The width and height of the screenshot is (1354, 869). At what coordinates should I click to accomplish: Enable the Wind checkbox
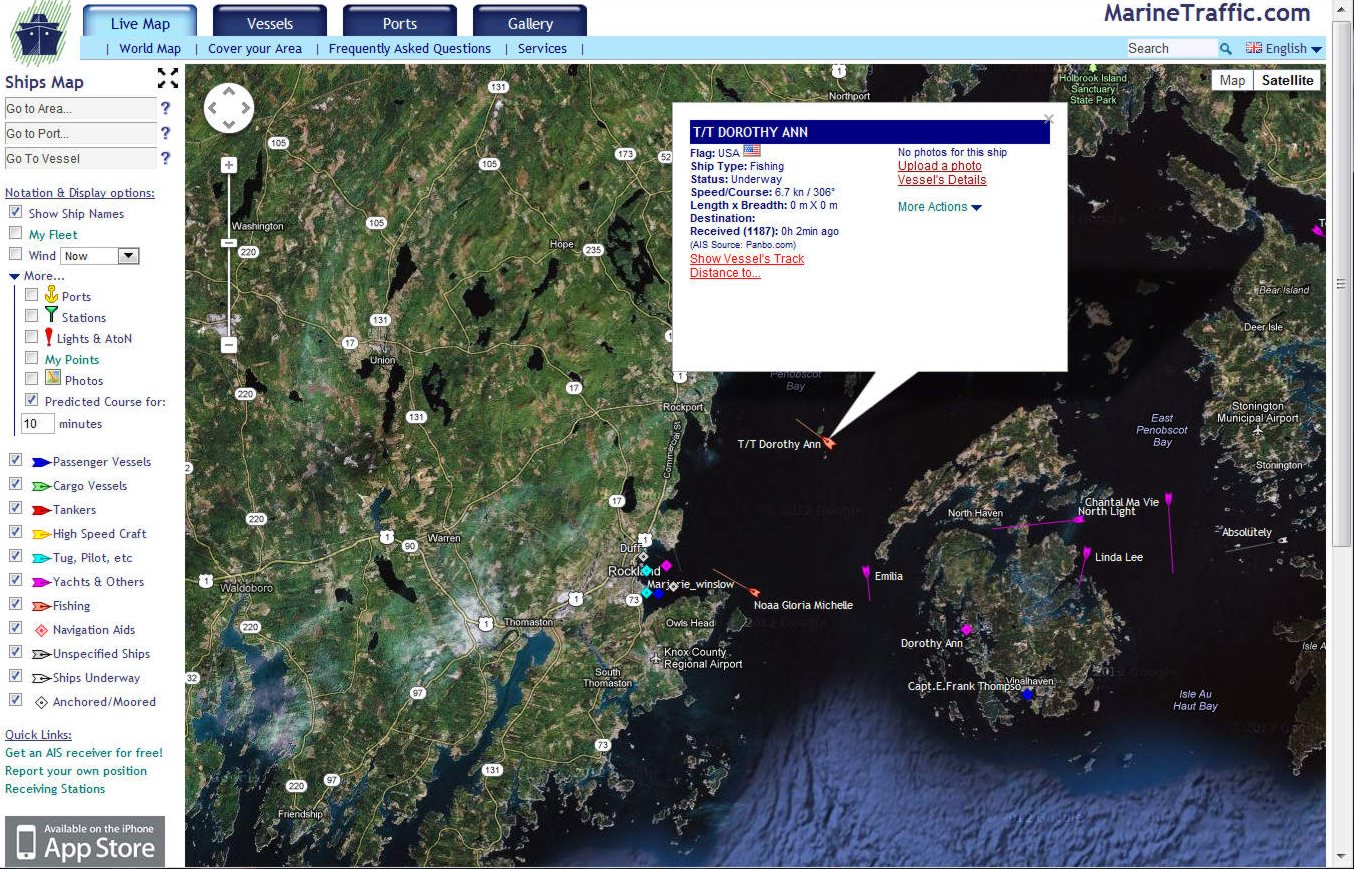coord(16,254)
